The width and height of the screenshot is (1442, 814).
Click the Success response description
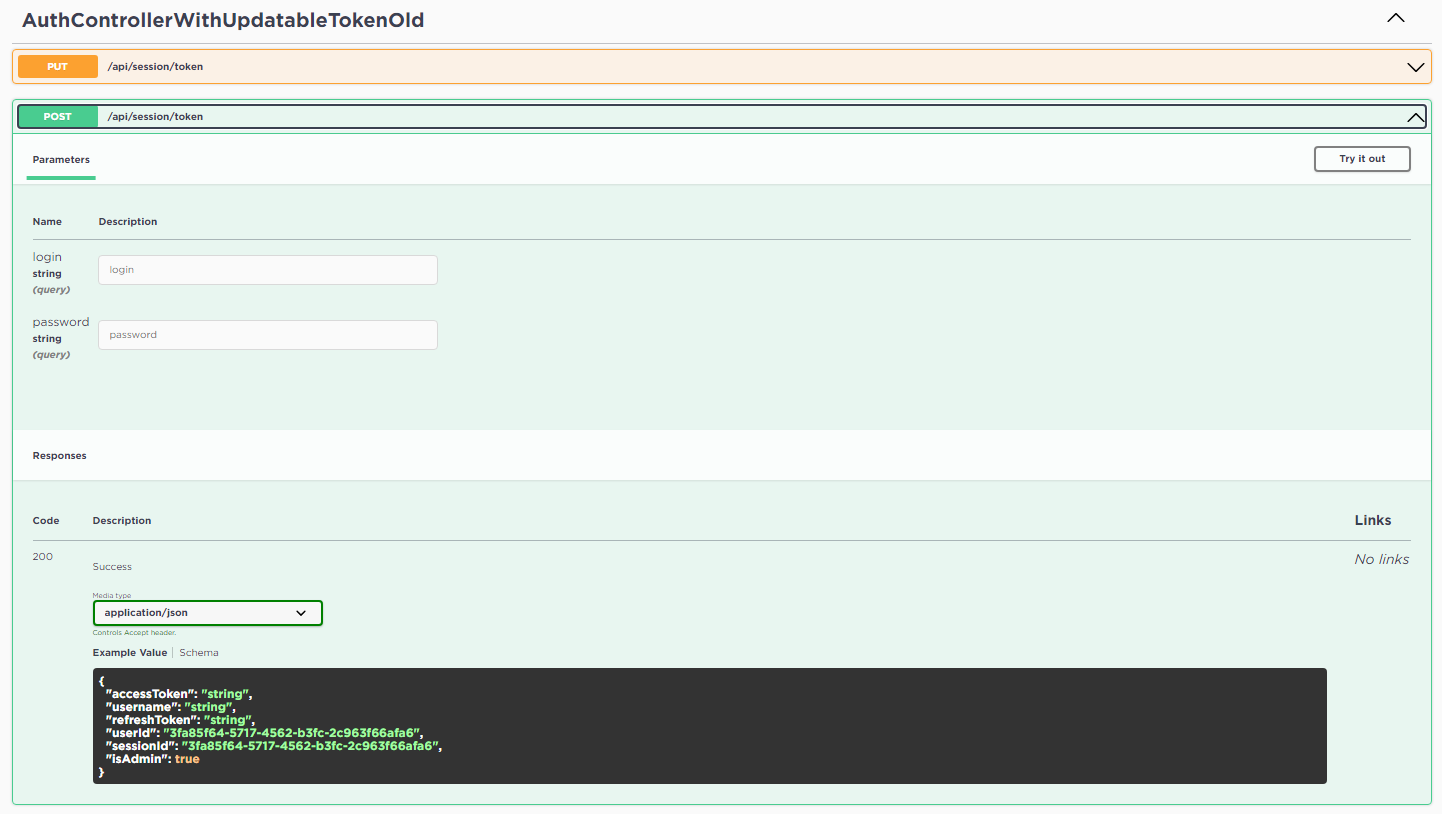[112, 567]
